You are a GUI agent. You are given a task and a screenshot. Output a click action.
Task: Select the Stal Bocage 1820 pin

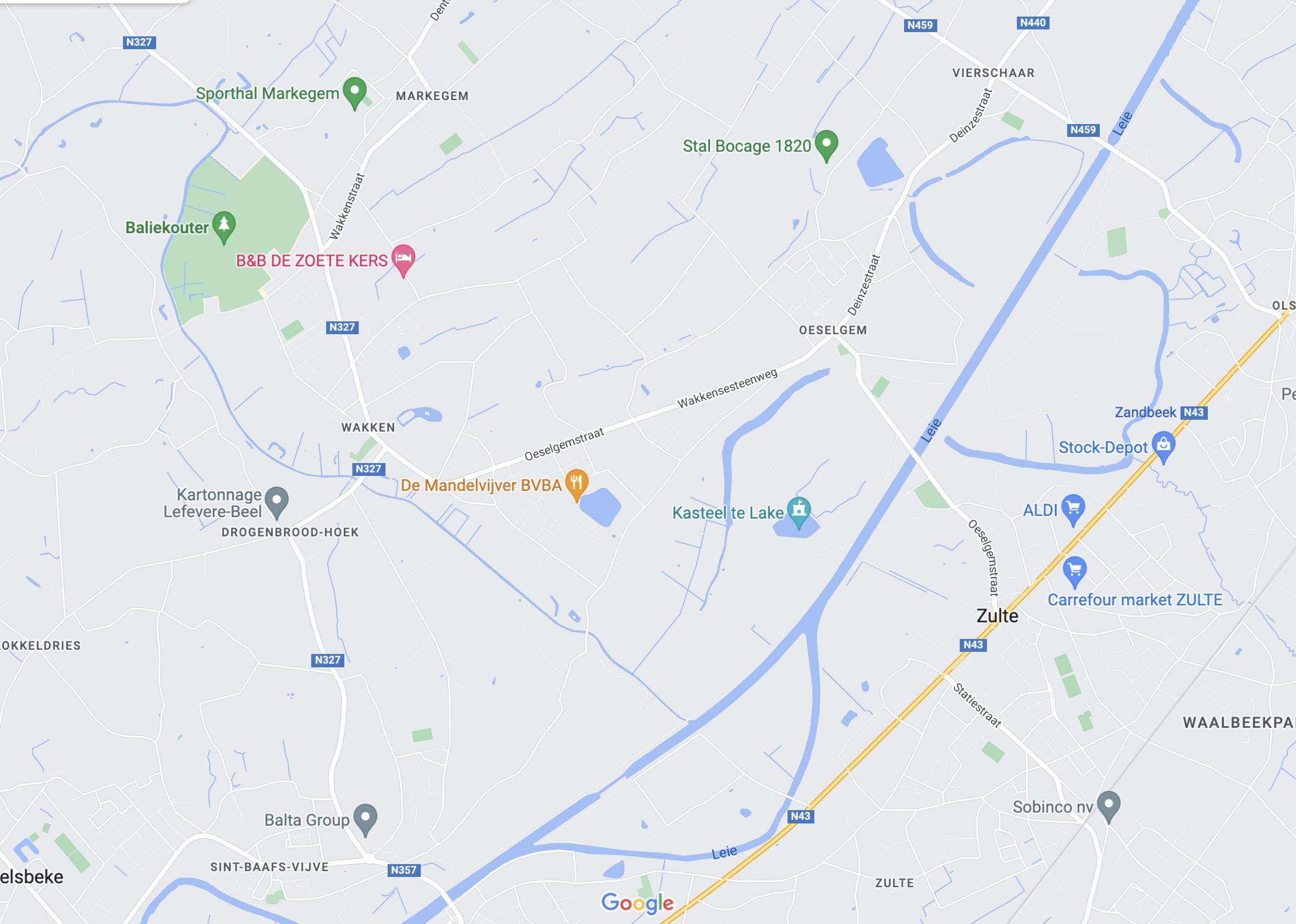click(x=826, y=145)
